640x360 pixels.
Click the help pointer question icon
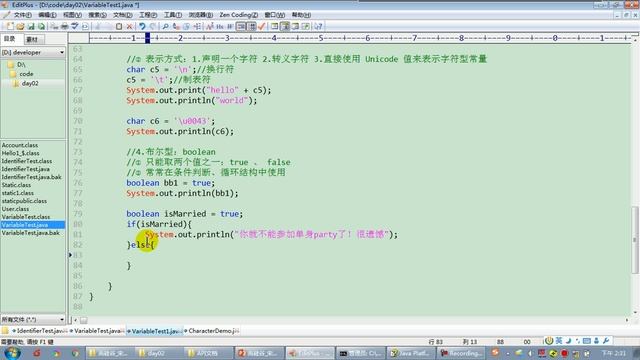(x=318, y=27)
